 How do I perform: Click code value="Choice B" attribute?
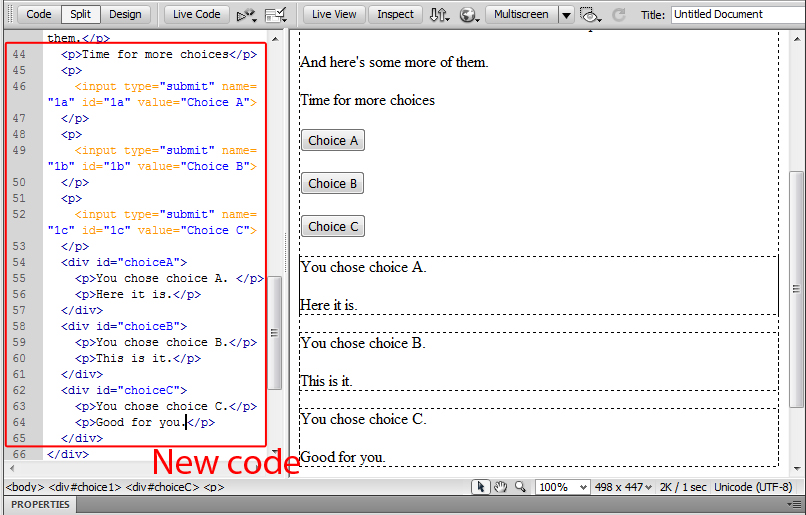click(x=193, y=167)
